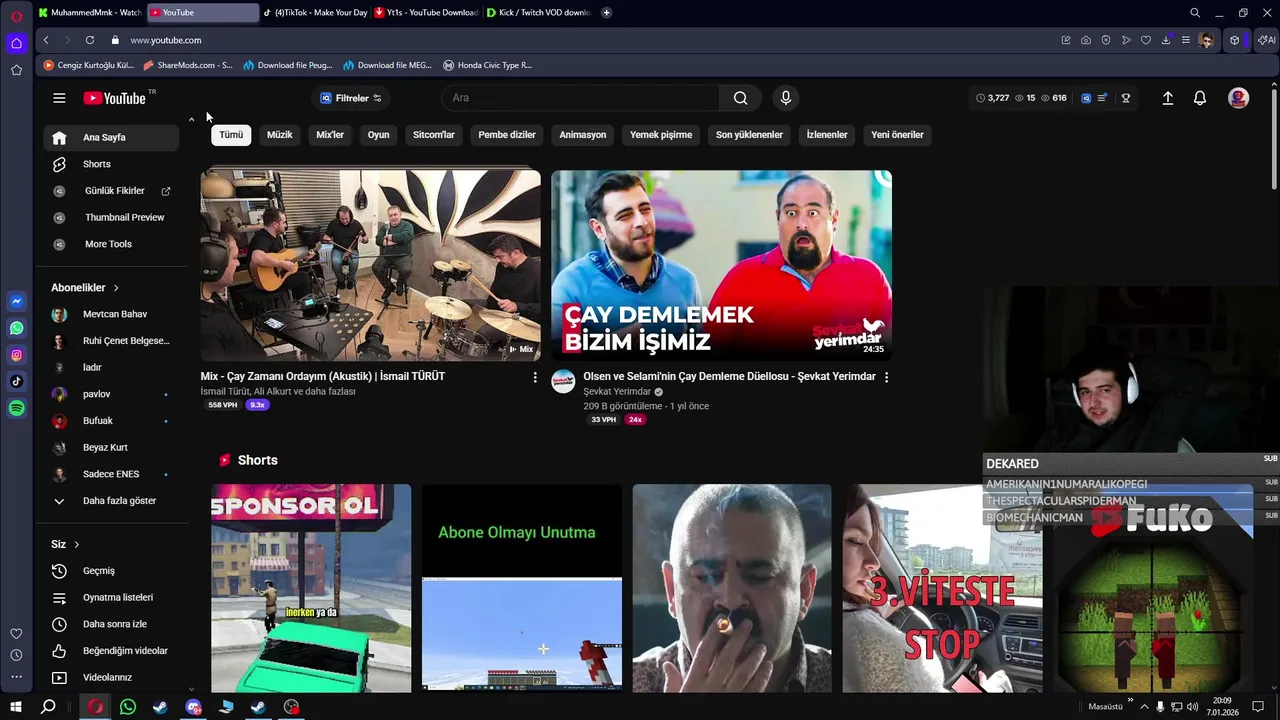The height and width of the screenshot is (720, 1280).
Task: Focus the YouTube Ara search field
Action: coord(581,98)
